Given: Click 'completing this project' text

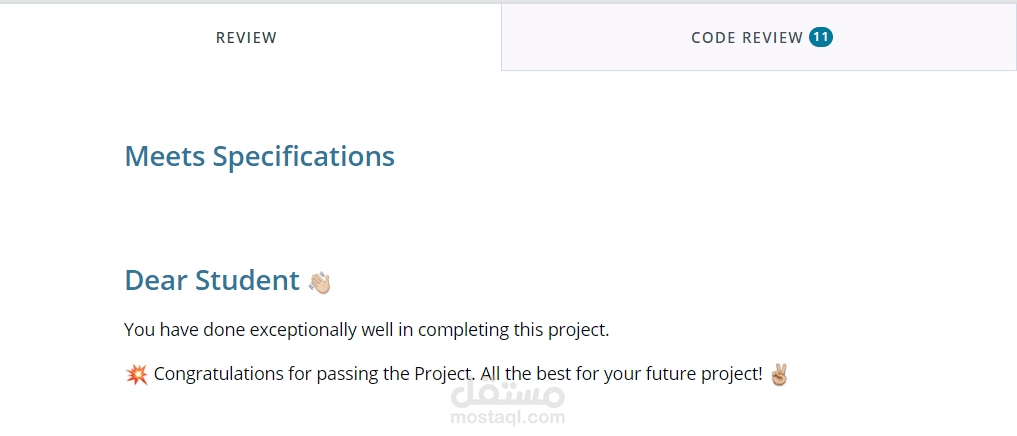Looking at the screenshot, I should (512, 330).
